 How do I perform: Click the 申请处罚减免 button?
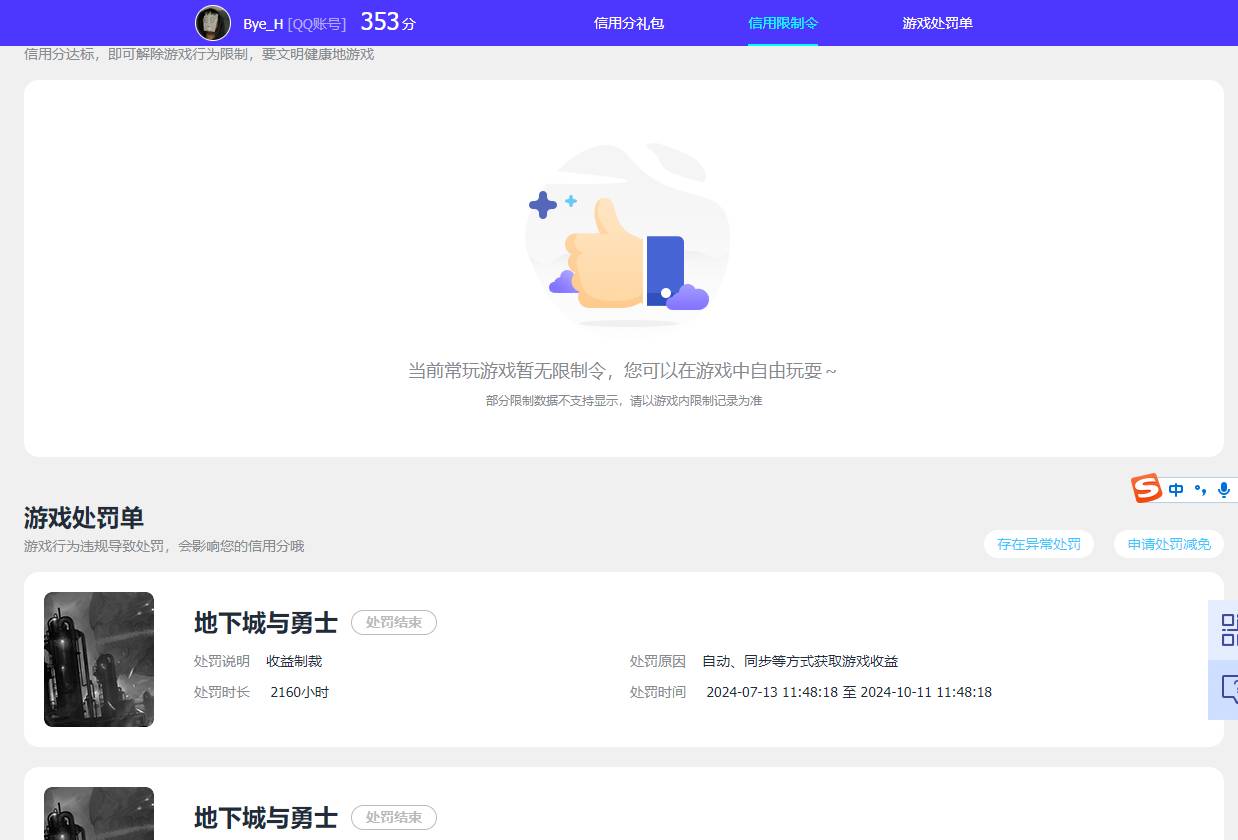click(1168, 544)
